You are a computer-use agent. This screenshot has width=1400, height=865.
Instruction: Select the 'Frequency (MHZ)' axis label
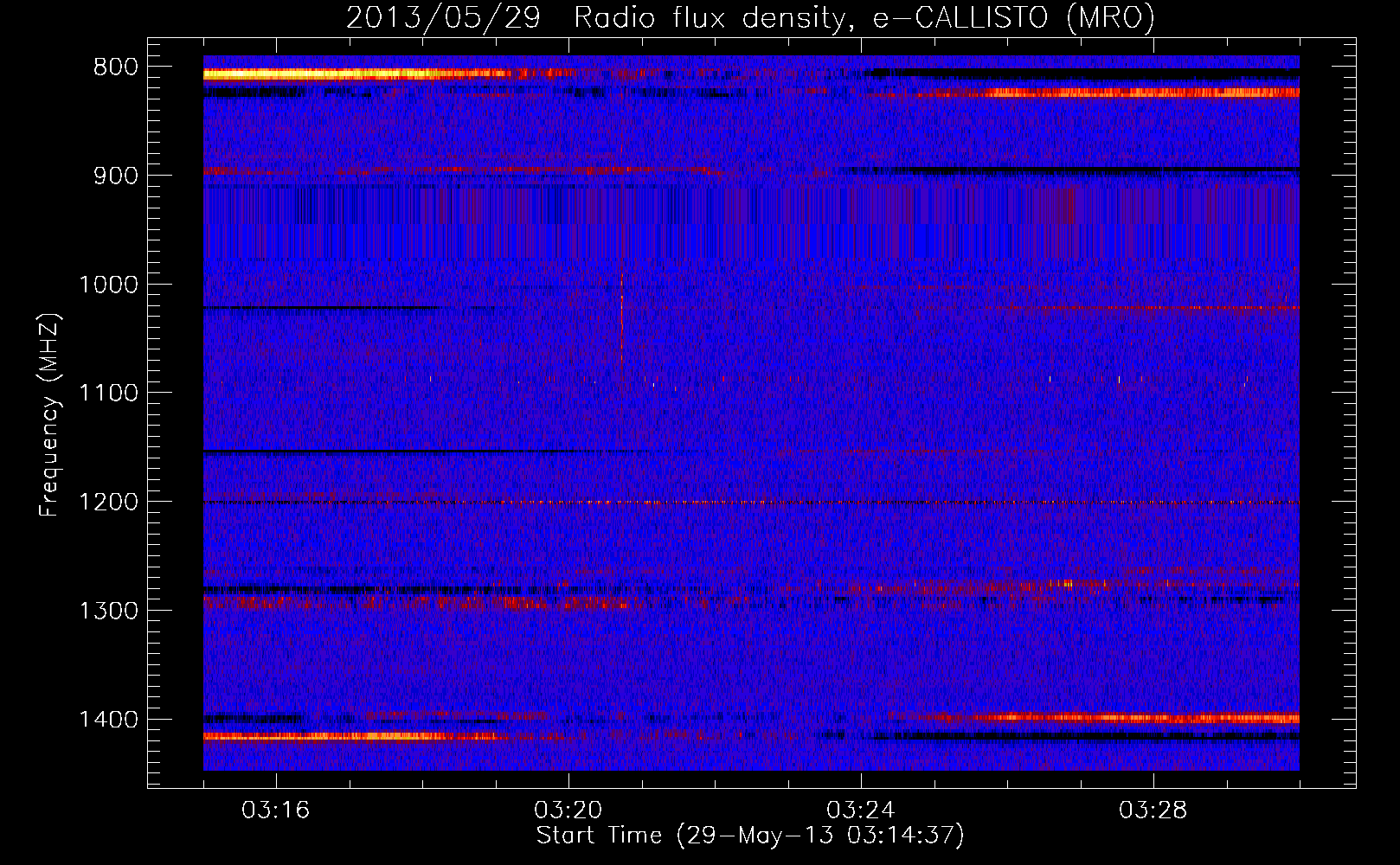[x=49, y=415]
